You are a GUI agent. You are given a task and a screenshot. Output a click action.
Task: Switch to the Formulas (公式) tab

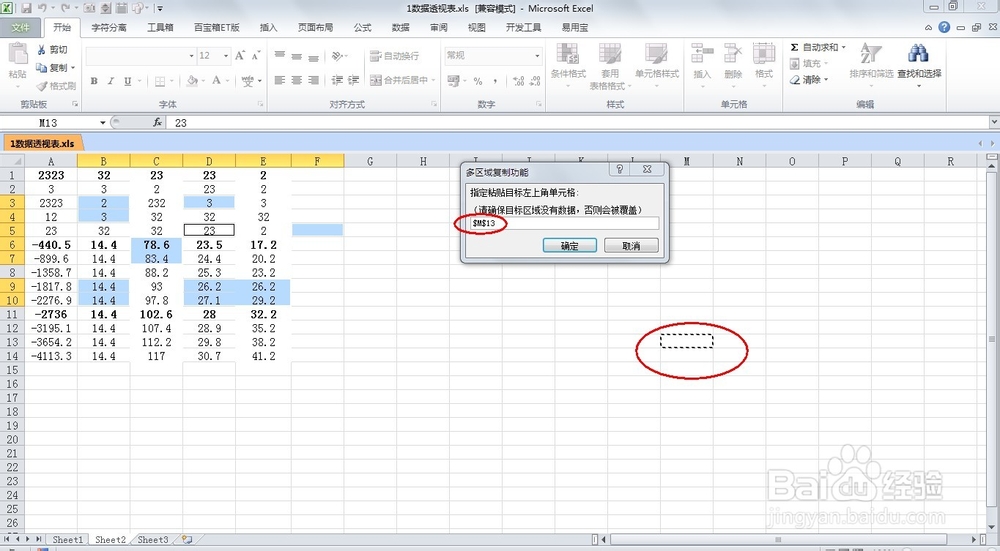pyautogui.click(x=362, y=27)
